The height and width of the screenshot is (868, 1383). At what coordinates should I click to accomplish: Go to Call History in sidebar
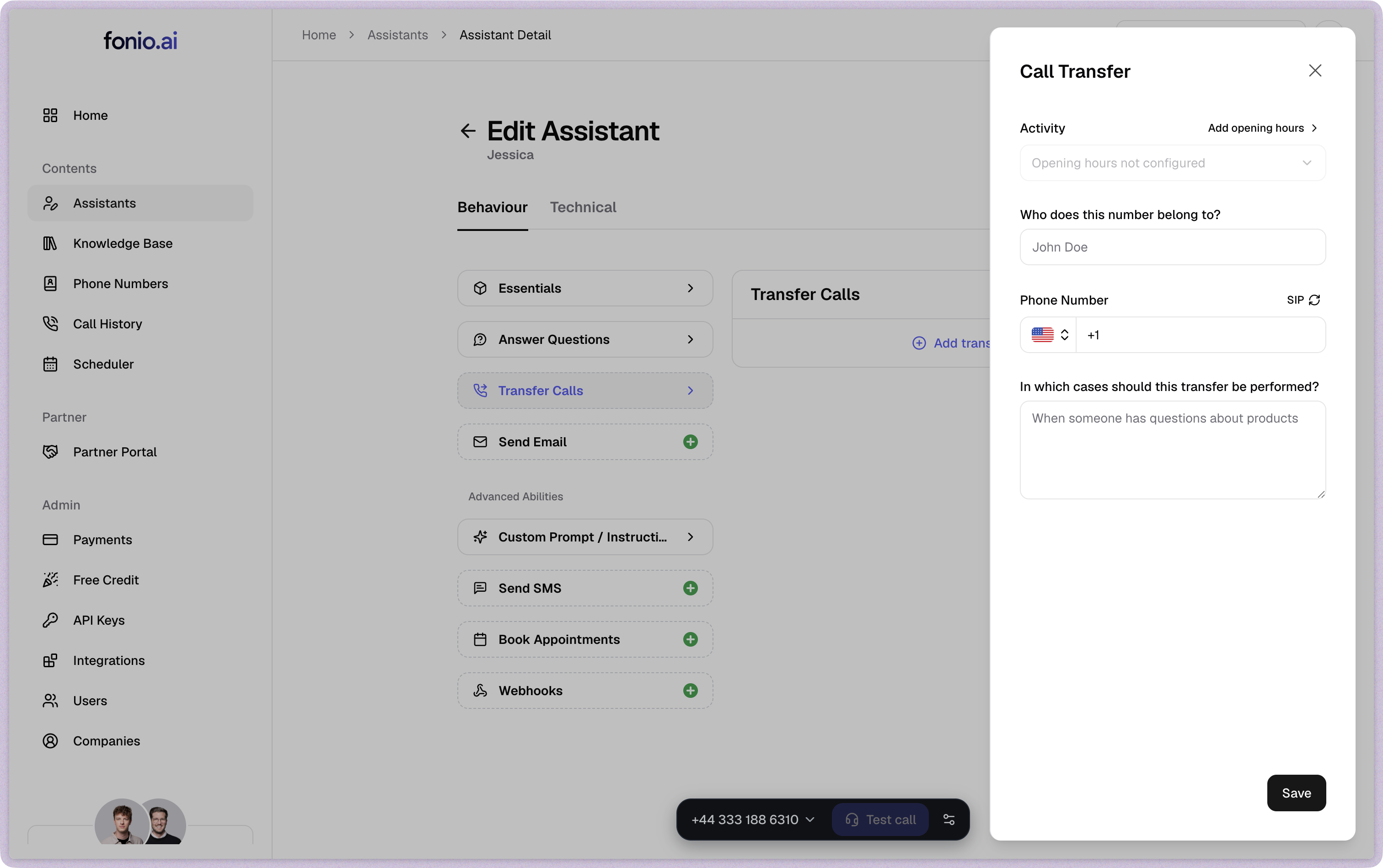pyautogui.click(x=107, y=324)
